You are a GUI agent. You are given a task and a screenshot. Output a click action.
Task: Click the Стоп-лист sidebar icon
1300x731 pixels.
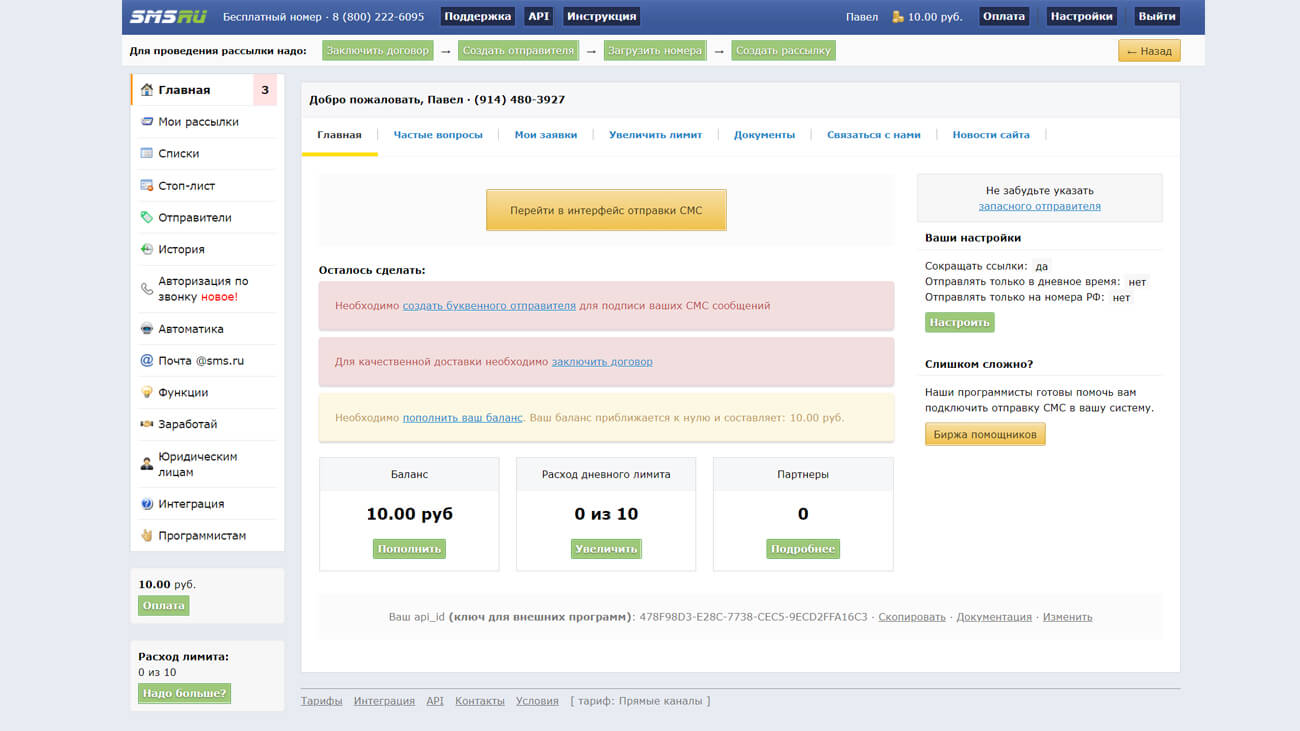[147, 186]
